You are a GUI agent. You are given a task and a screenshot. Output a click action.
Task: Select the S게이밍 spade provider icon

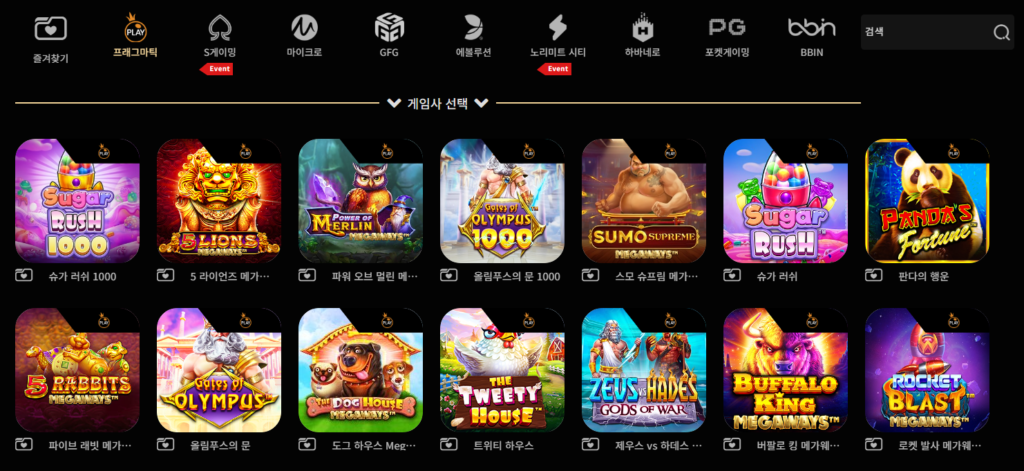219,28
